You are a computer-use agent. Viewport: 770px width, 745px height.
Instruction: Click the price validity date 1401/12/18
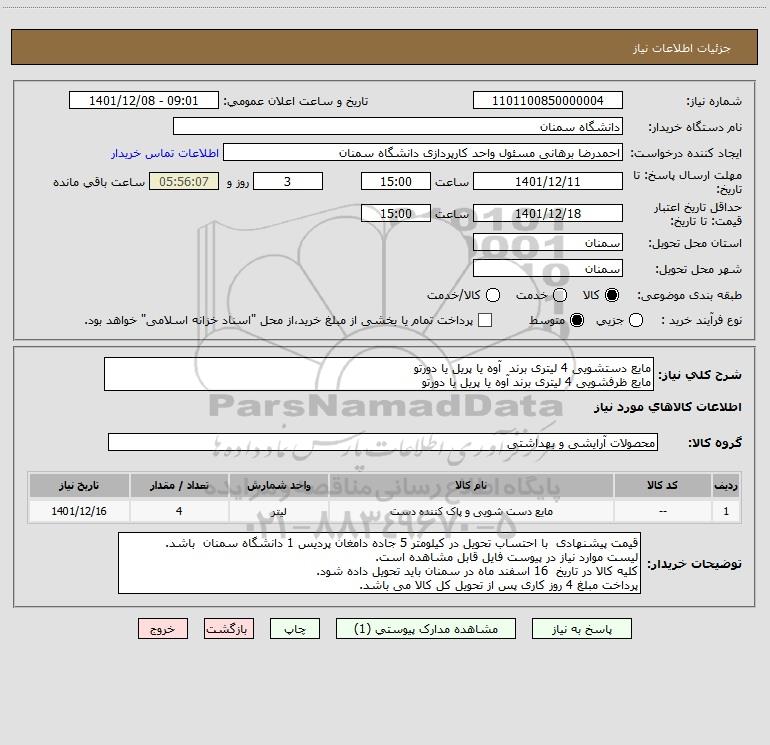tap(548, 213)
